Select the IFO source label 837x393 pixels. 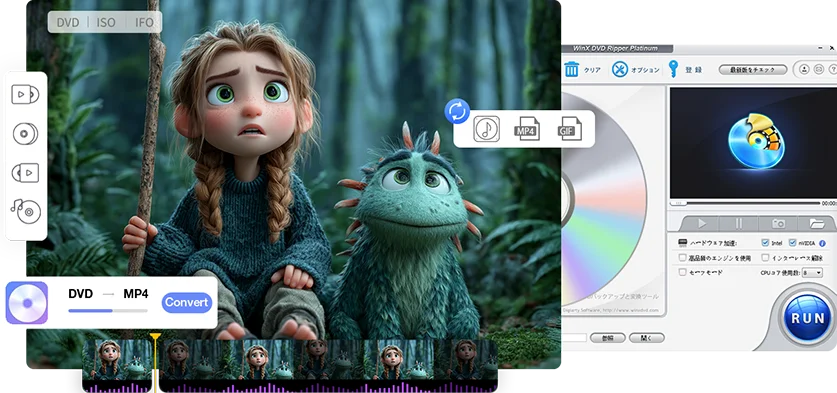144,22
